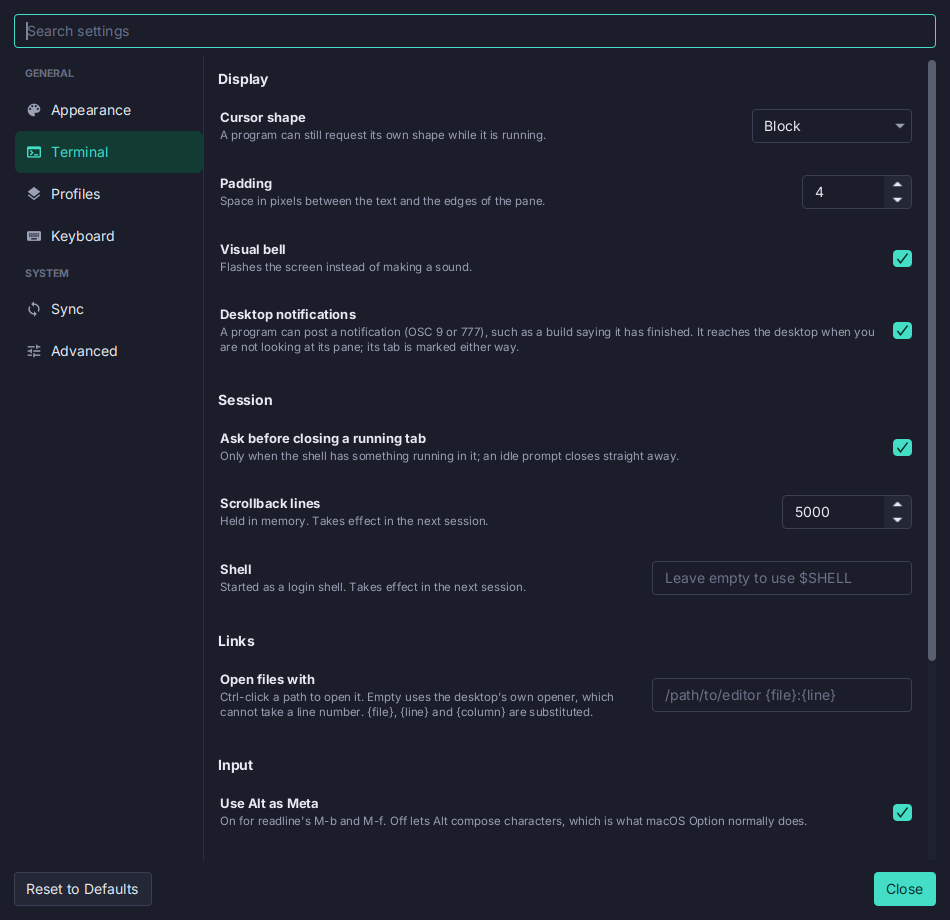Click the Terminal sidebar icon
Image resolution: width=950 pixels, height=920 pixels.
[34, 152]
